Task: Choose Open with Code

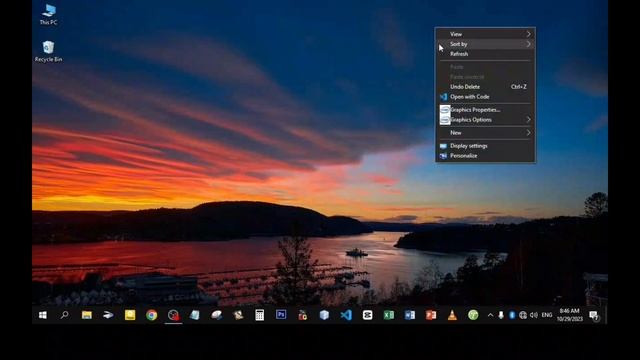Action: tap(485, 97)
